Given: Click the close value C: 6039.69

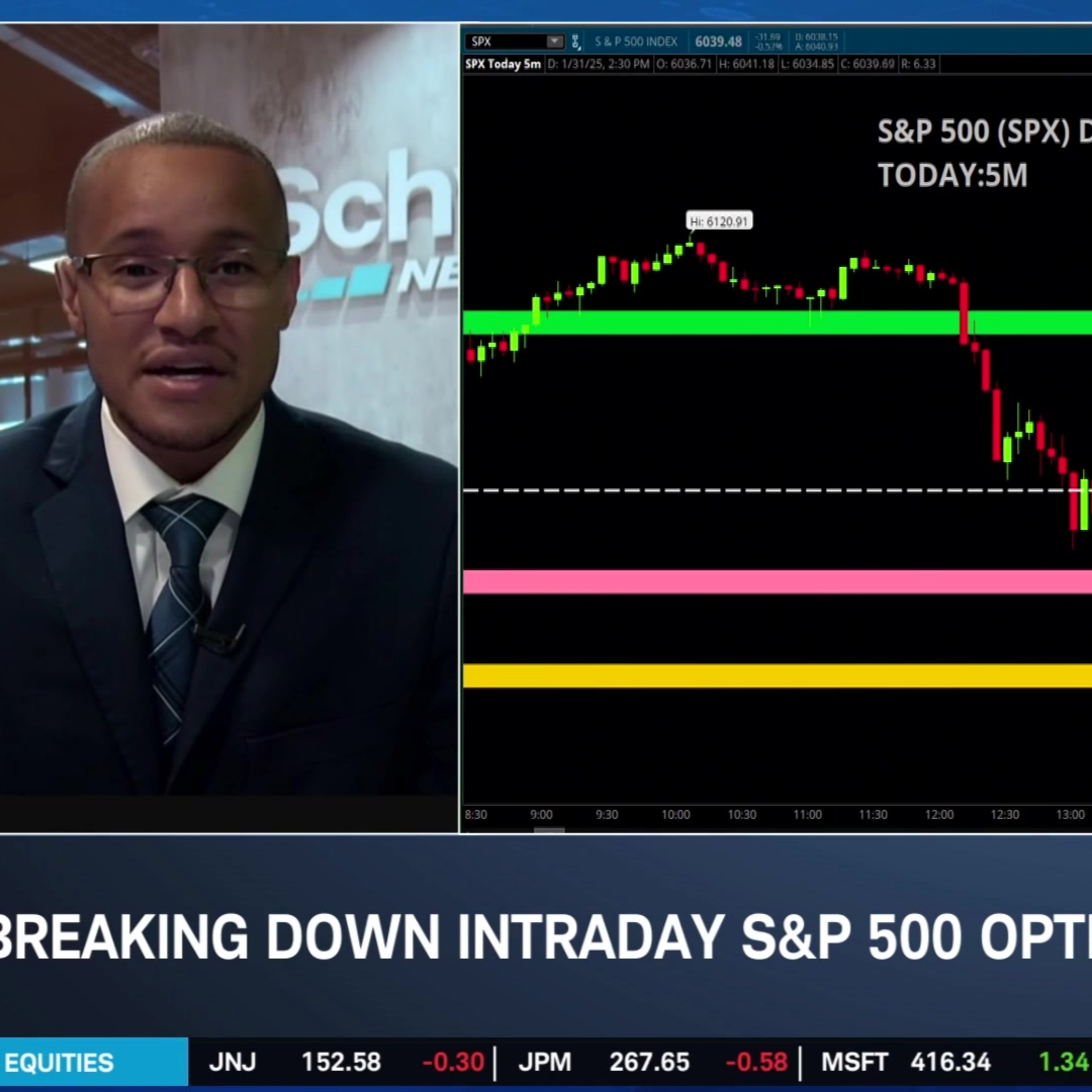Looking at the screenshot, I should (868, 64).
